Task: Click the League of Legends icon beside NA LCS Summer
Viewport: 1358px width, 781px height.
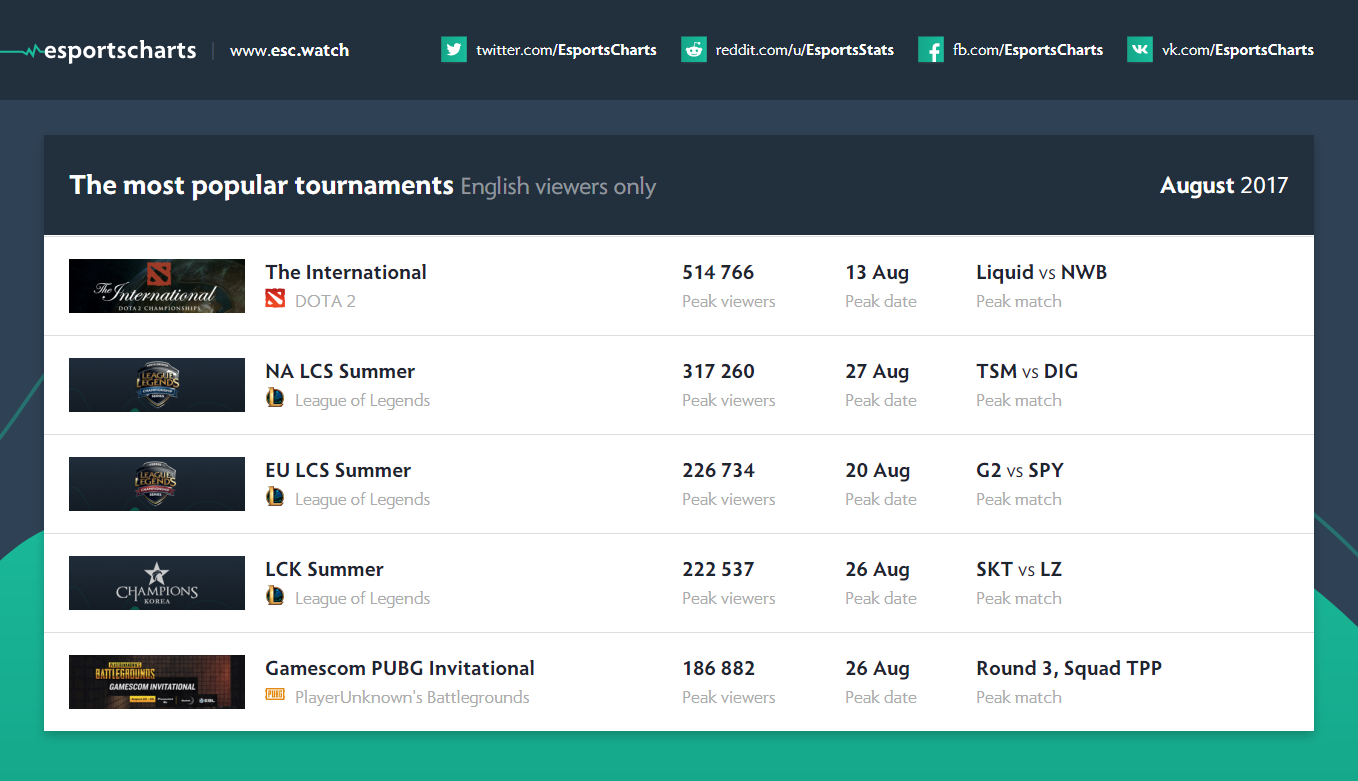Action: pyautogui.click(x=275, y=398)
